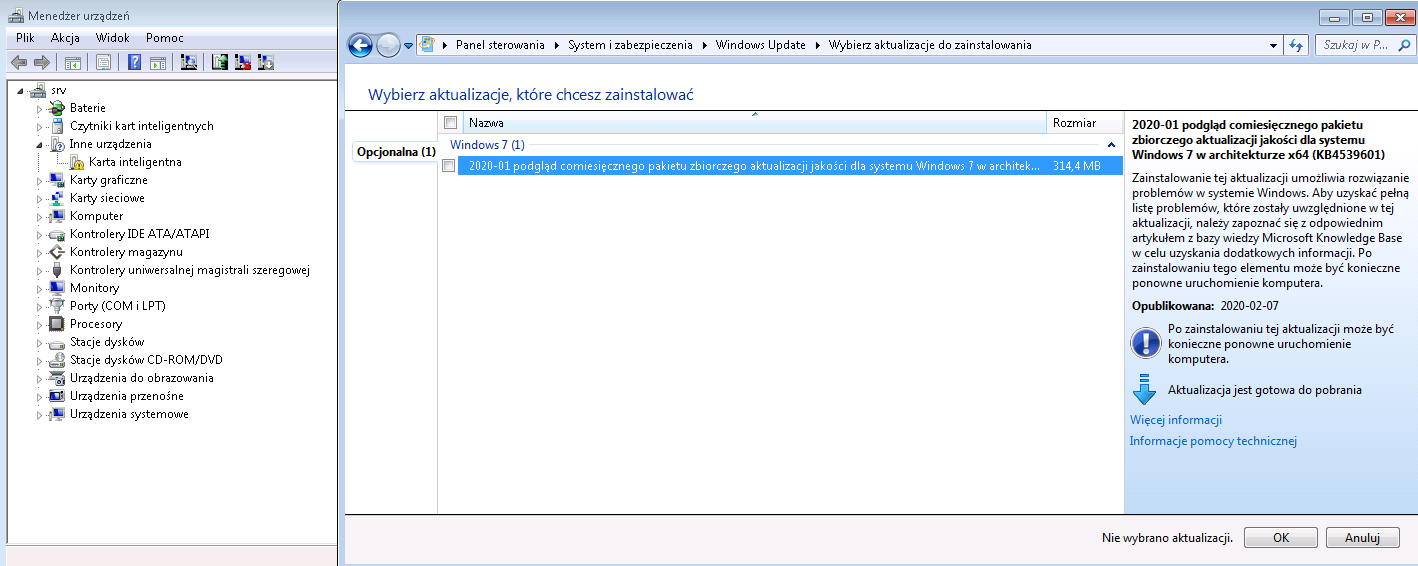Go to Panel sterowania breadcrumb
The image size is (1418, 566).
pyautogui.click(x=500, y=45)
